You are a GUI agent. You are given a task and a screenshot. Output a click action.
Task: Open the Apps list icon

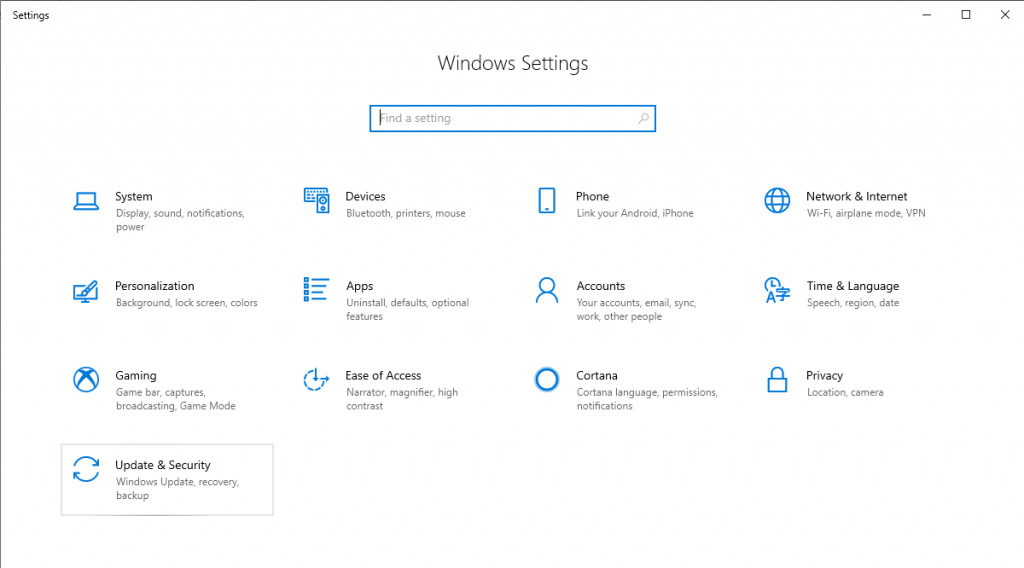click(316, 289)
